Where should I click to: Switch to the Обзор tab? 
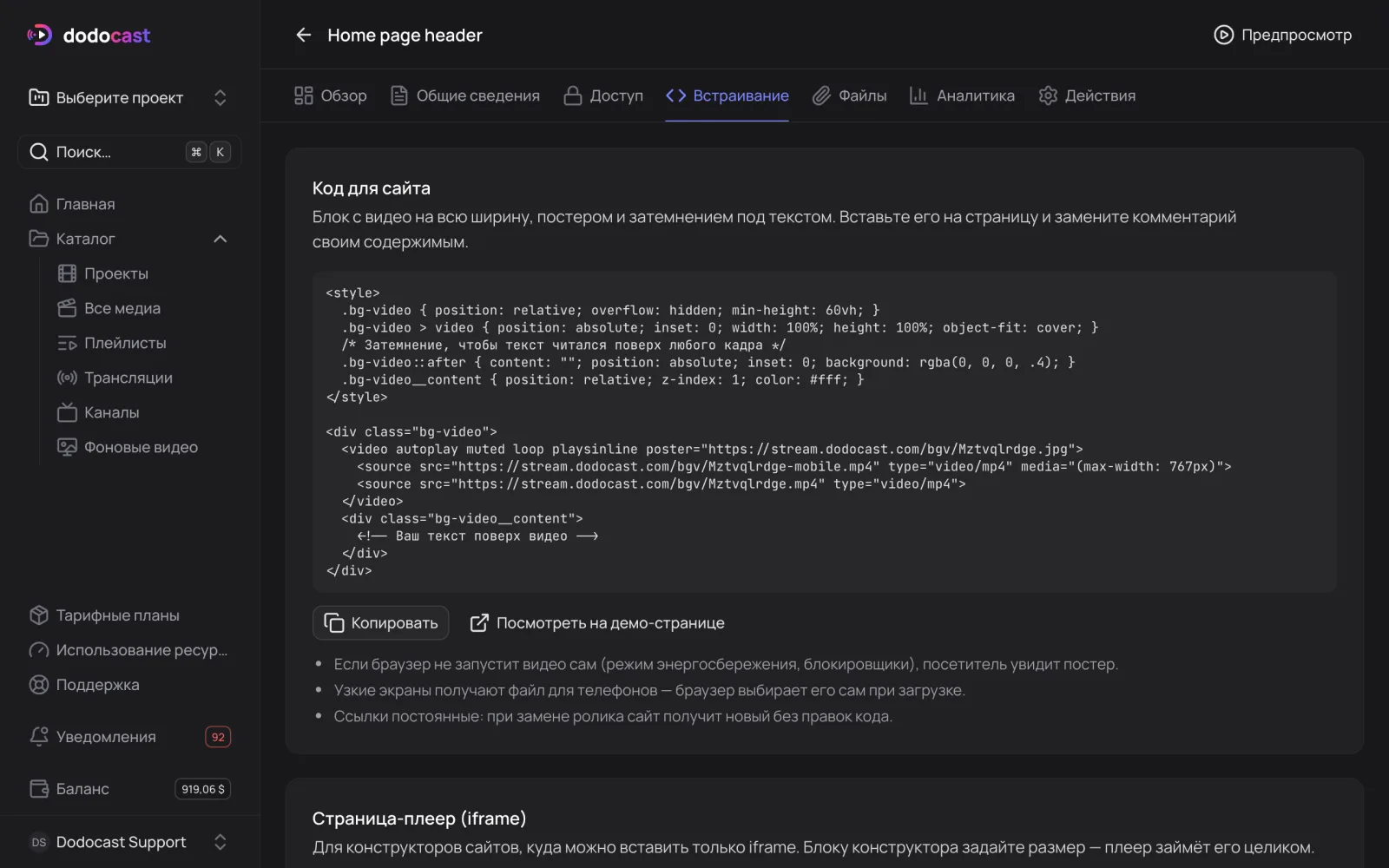click(x=330, y=95)
